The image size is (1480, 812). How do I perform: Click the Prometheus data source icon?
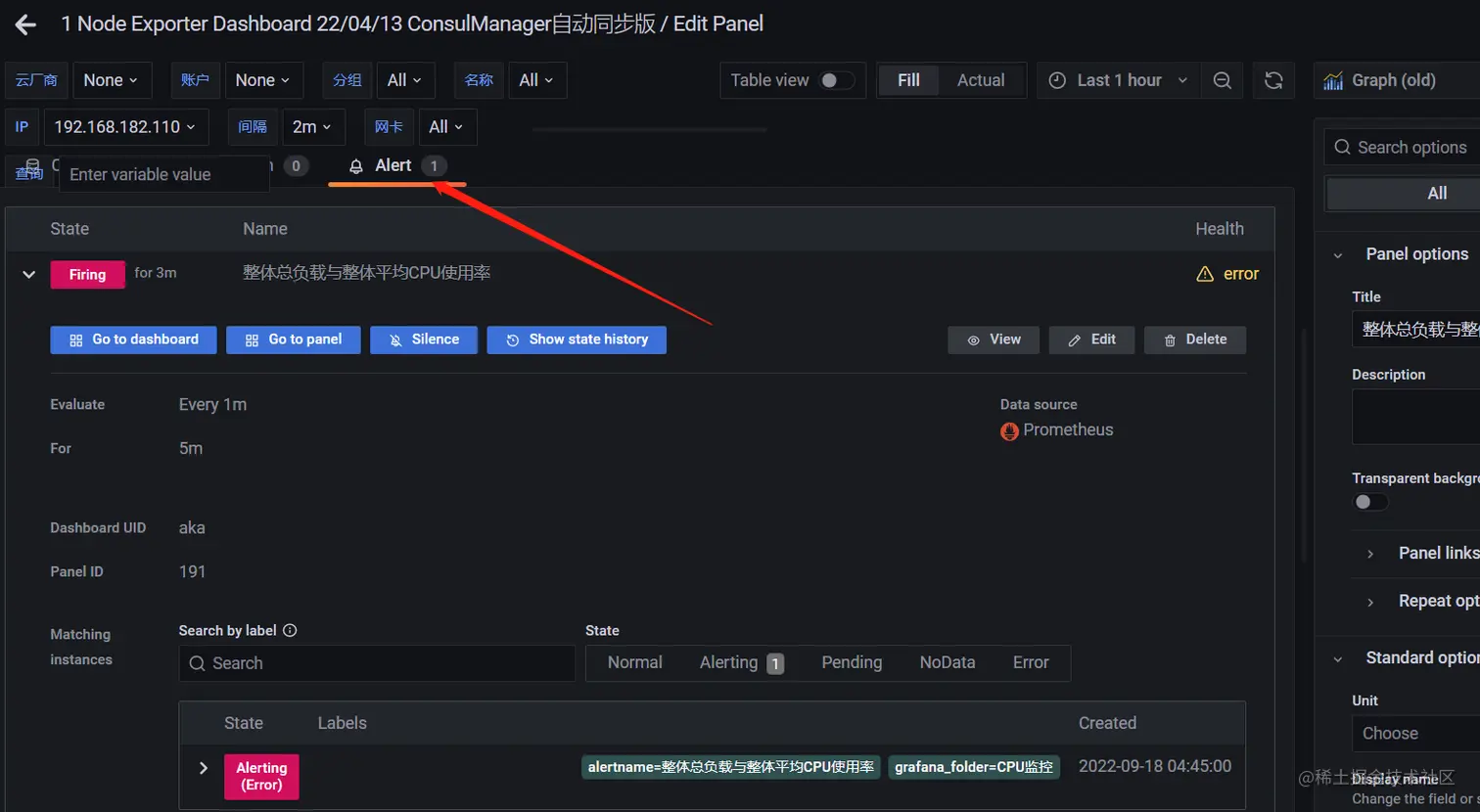[1009, 430]
